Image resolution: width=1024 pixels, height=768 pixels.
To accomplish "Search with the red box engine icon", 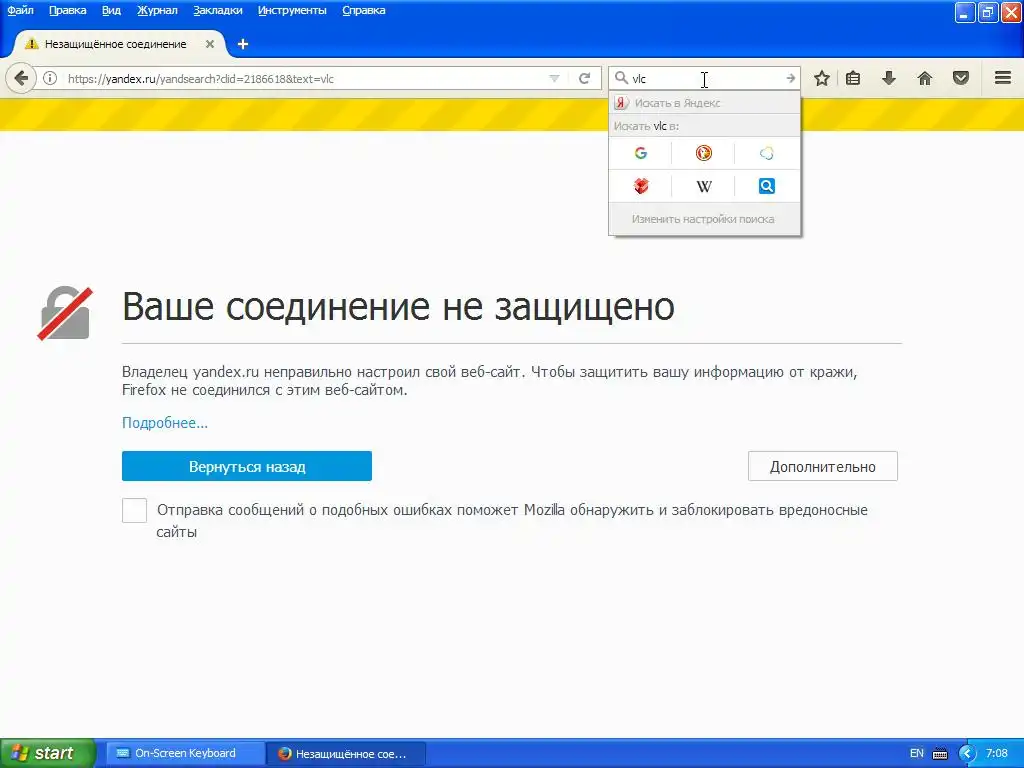I will tap(641, 186).
